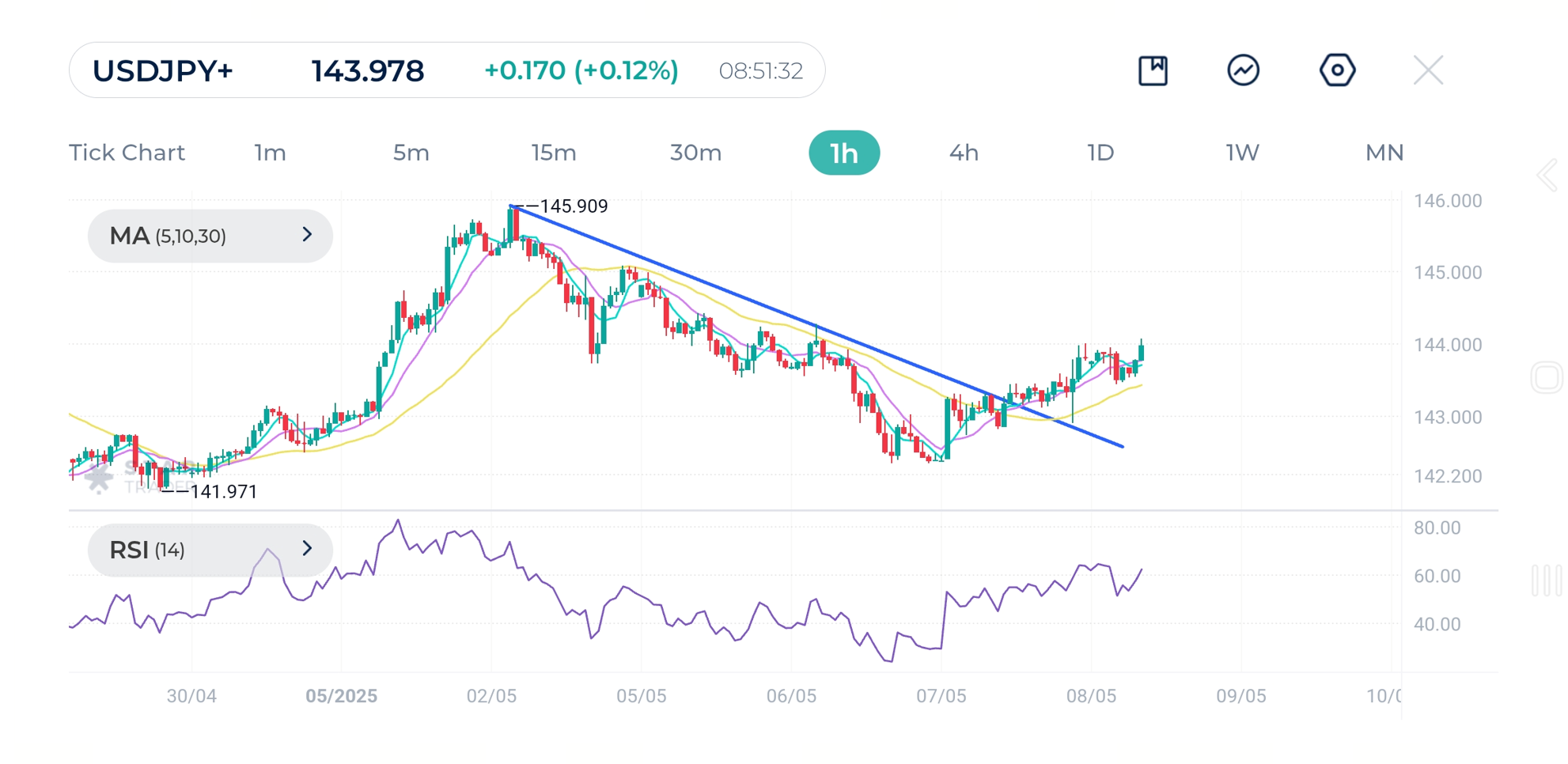Click the 05/2025 date axis label
Viewport: 1568px width, 764px height.
coord(343,696)
